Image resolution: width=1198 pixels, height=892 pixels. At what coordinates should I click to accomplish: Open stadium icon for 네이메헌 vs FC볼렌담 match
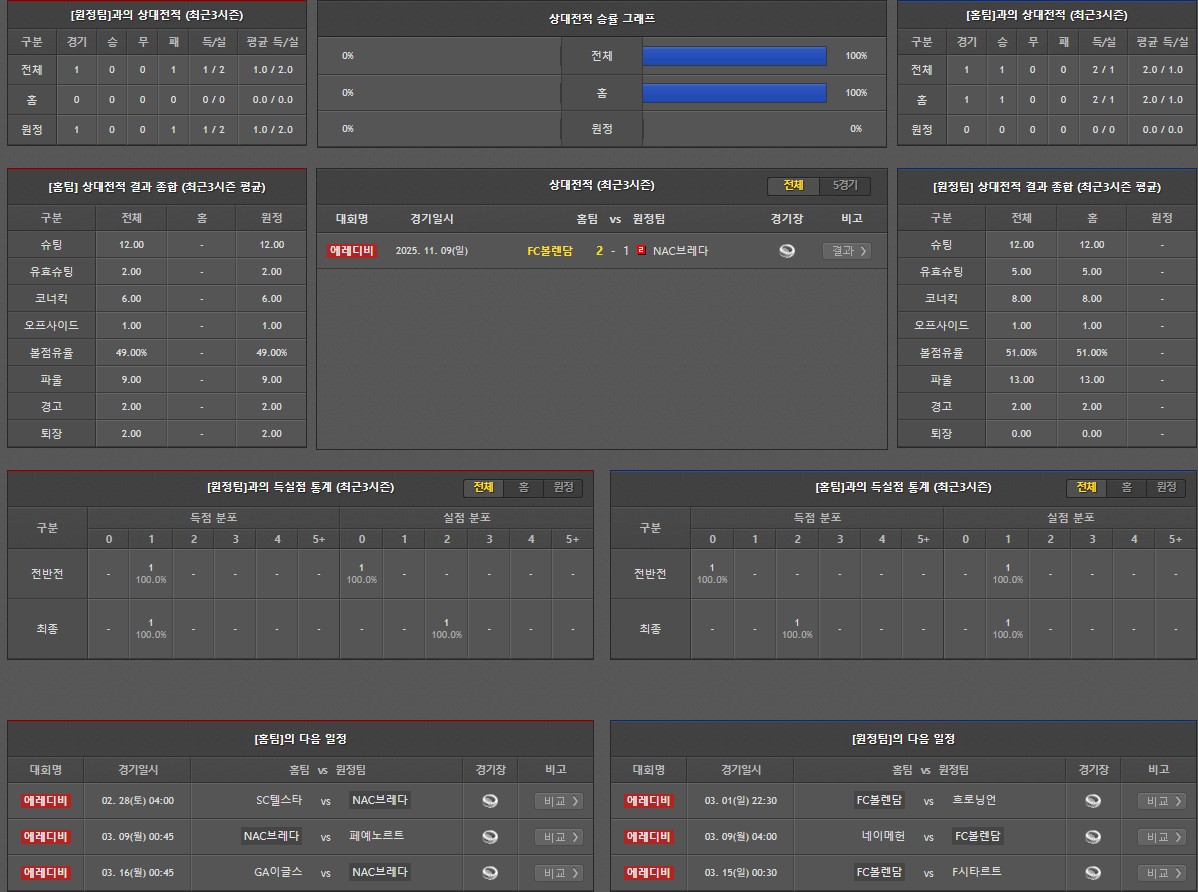pyautogui.click(x=1093, y=836)
